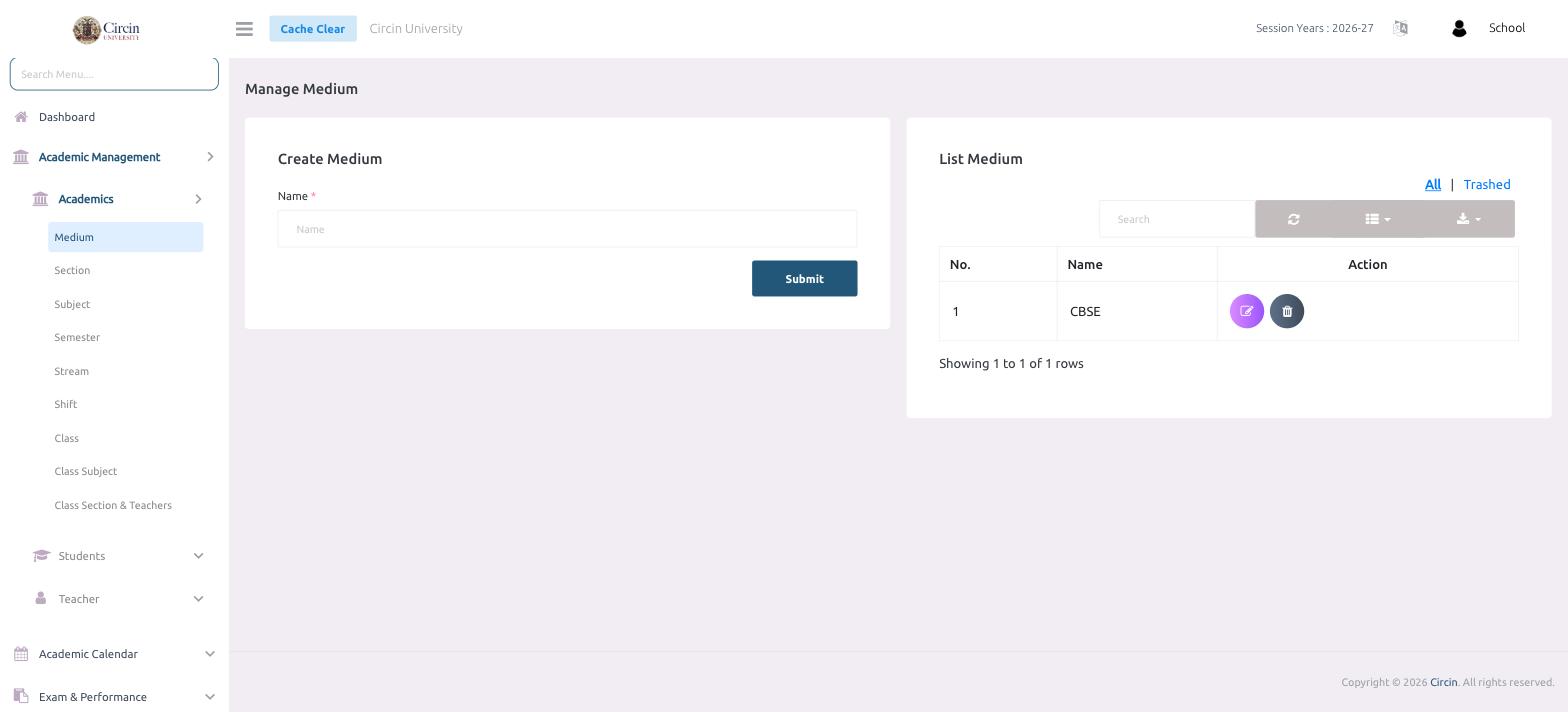Click the Cache Clear button
Viewport: 1568px width, 712px height.
tap(313, 28)
